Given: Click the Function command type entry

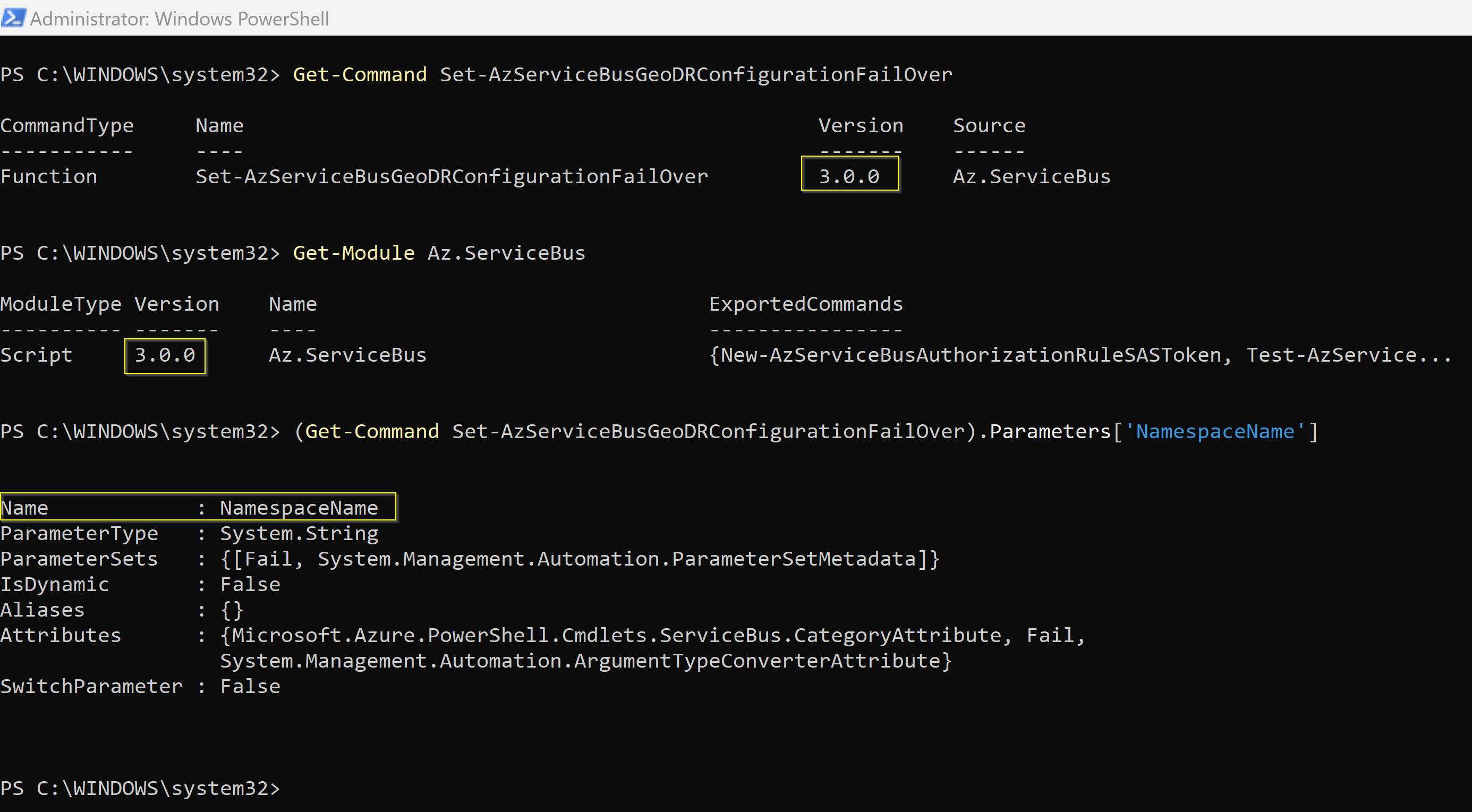Looking at the screenshot, I should pyautogui.click(x=48, y=176).
